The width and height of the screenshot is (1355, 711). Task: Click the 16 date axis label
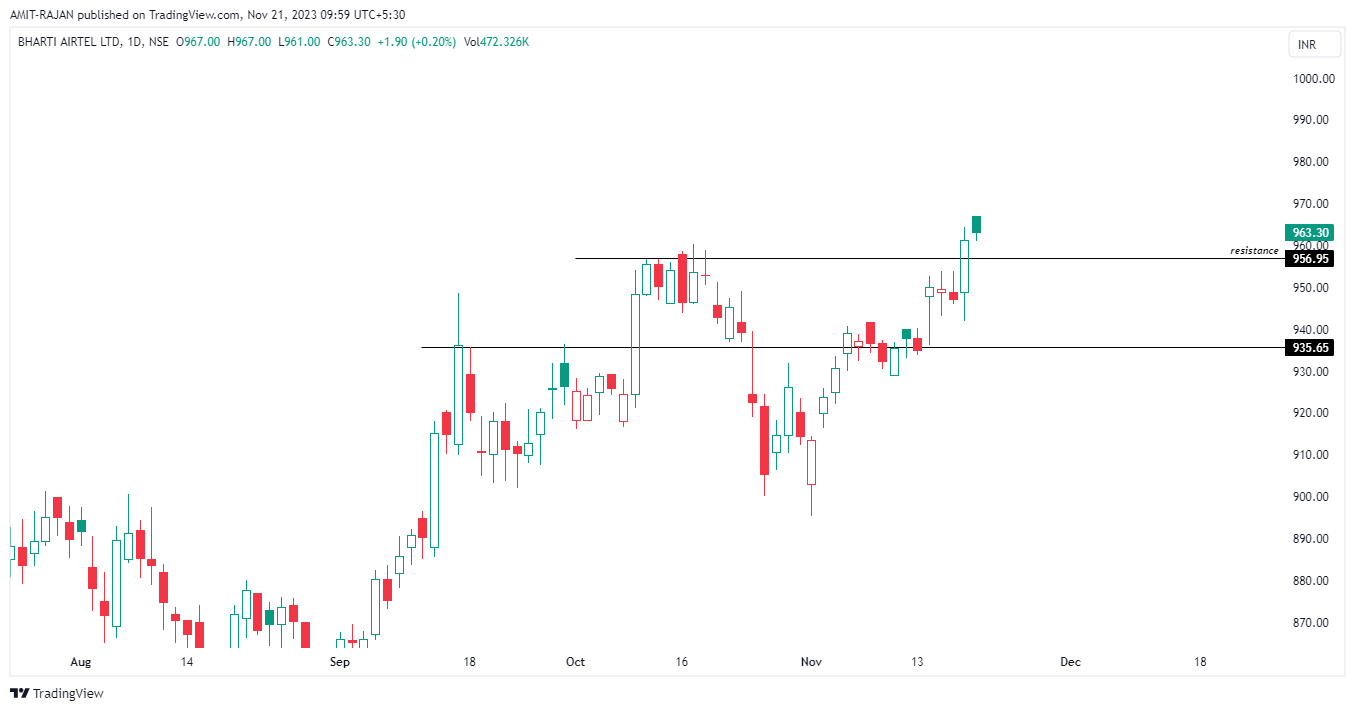click(682, 662)
